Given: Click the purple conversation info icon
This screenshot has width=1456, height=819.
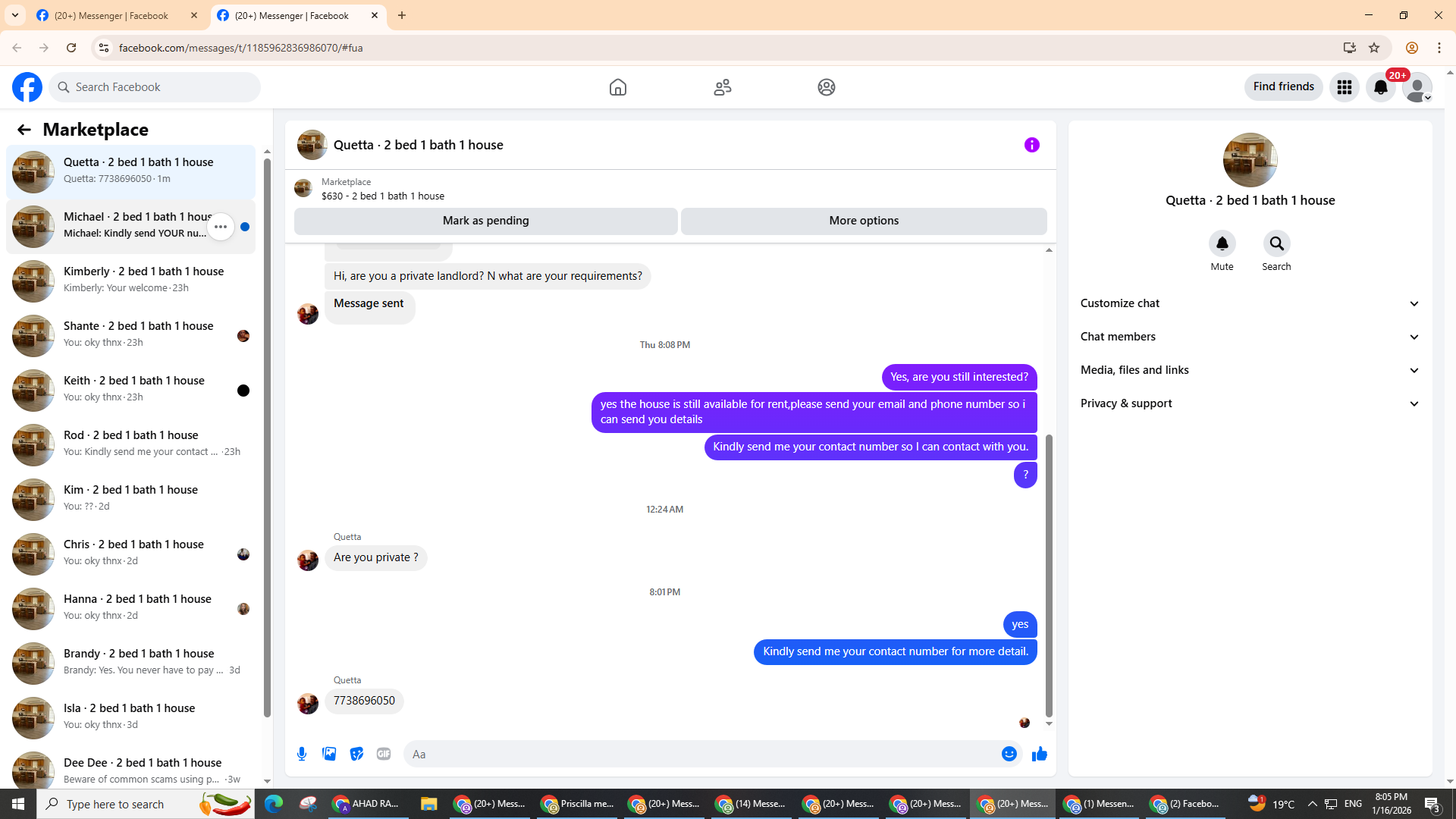Looking at the screenshot, I should (x=1031, y=145).
